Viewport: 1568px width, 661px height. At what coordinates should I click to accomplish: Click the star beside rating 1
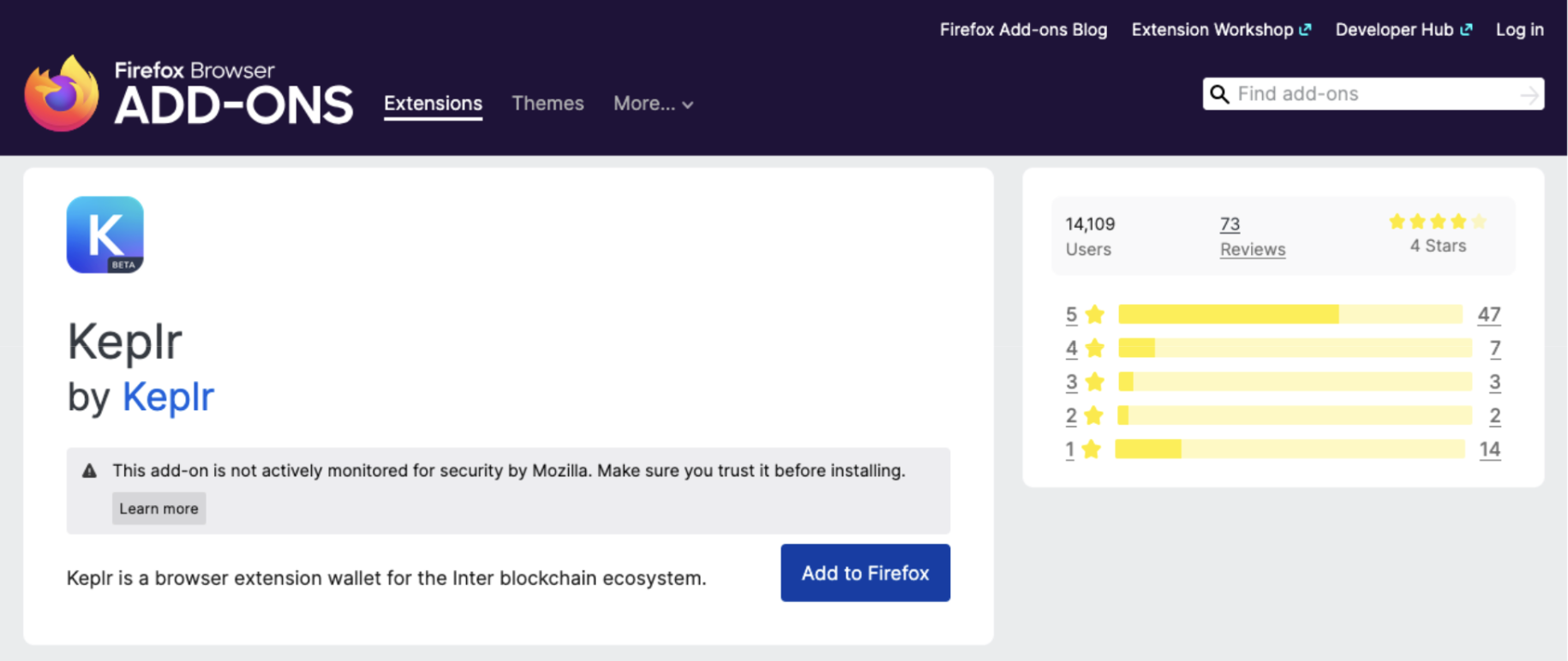click(x=1091, y=450)
